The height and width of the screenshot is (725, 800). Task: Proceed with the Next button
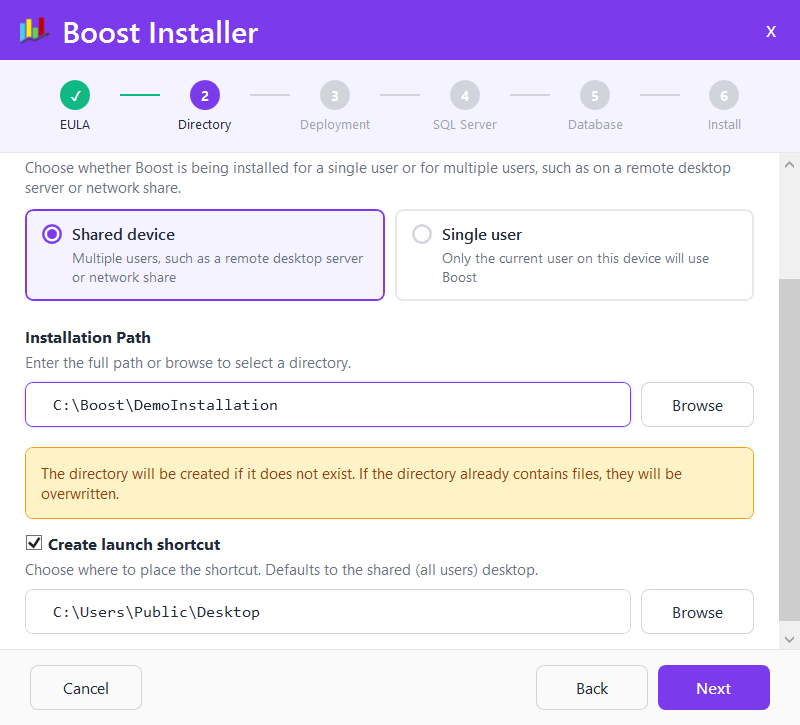click(x=713, y=688)
